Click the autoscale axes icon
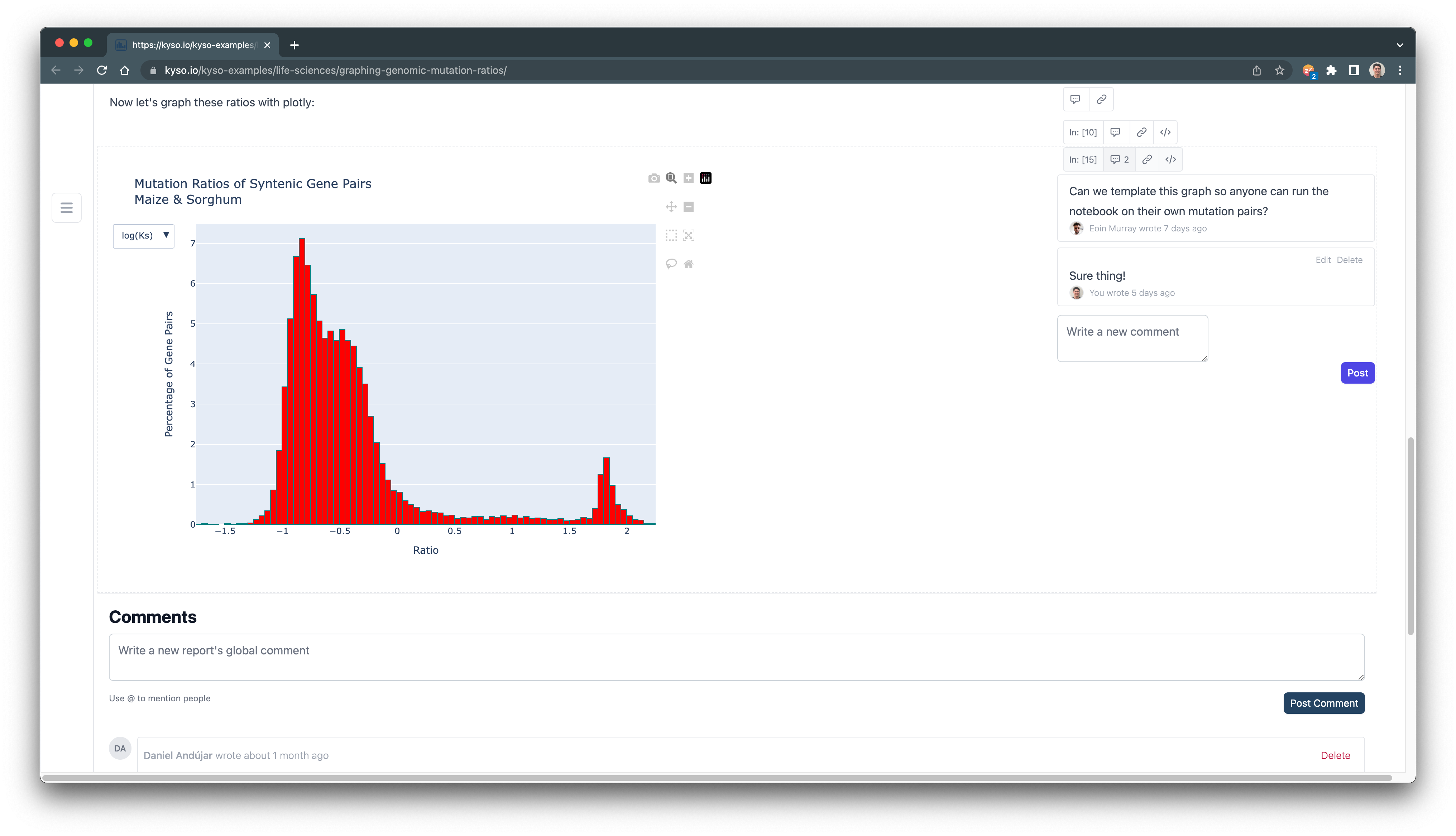 (688, 235)
